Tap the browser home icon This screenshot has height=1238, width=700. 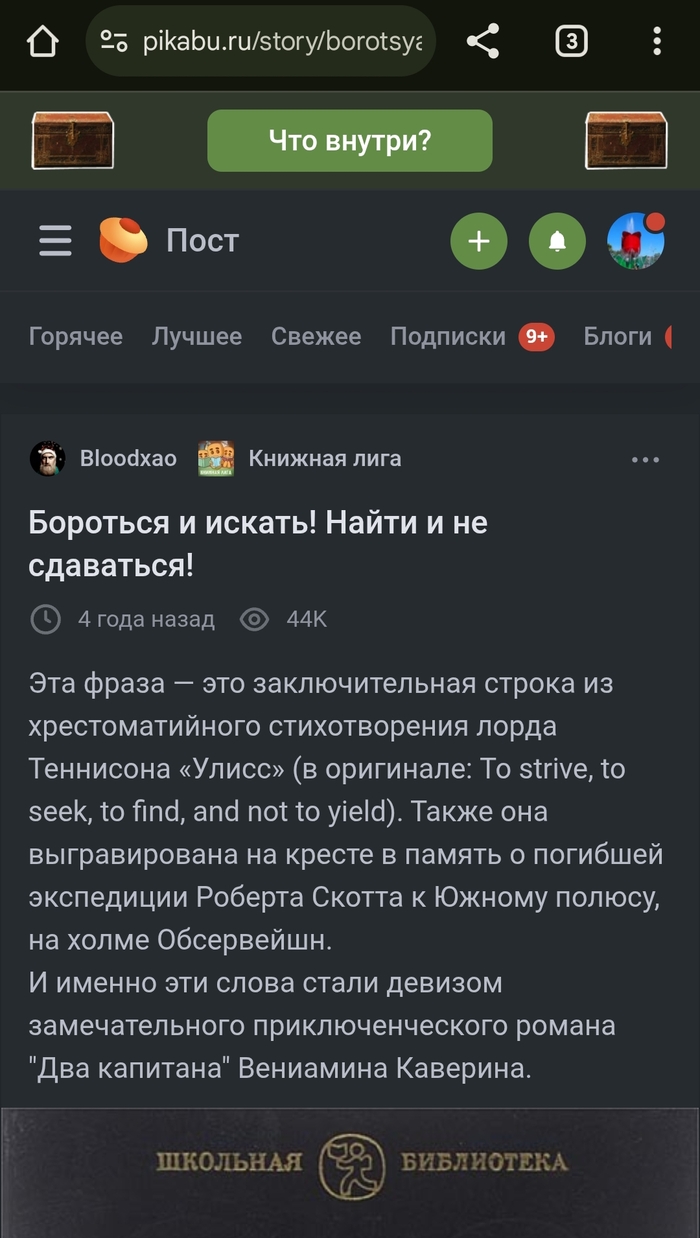(42, 42)
